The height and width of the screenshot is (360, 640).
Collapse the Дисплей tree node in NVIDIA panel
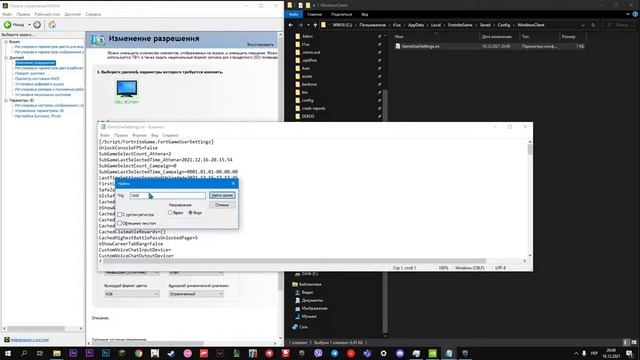click(x=6, y=58)
